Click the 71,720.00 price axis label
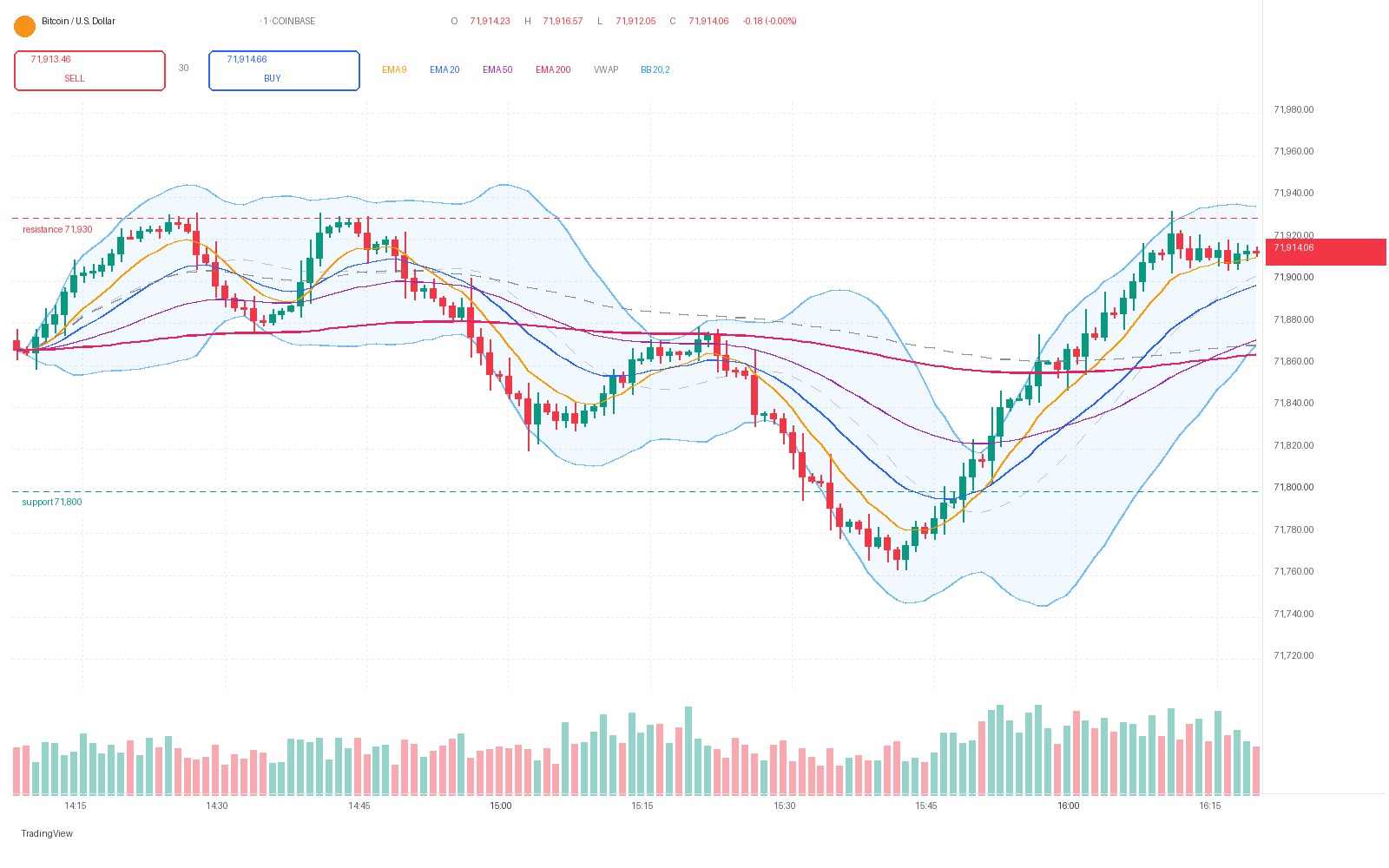Screen dimensions: 1389x868 point(1294,655)
